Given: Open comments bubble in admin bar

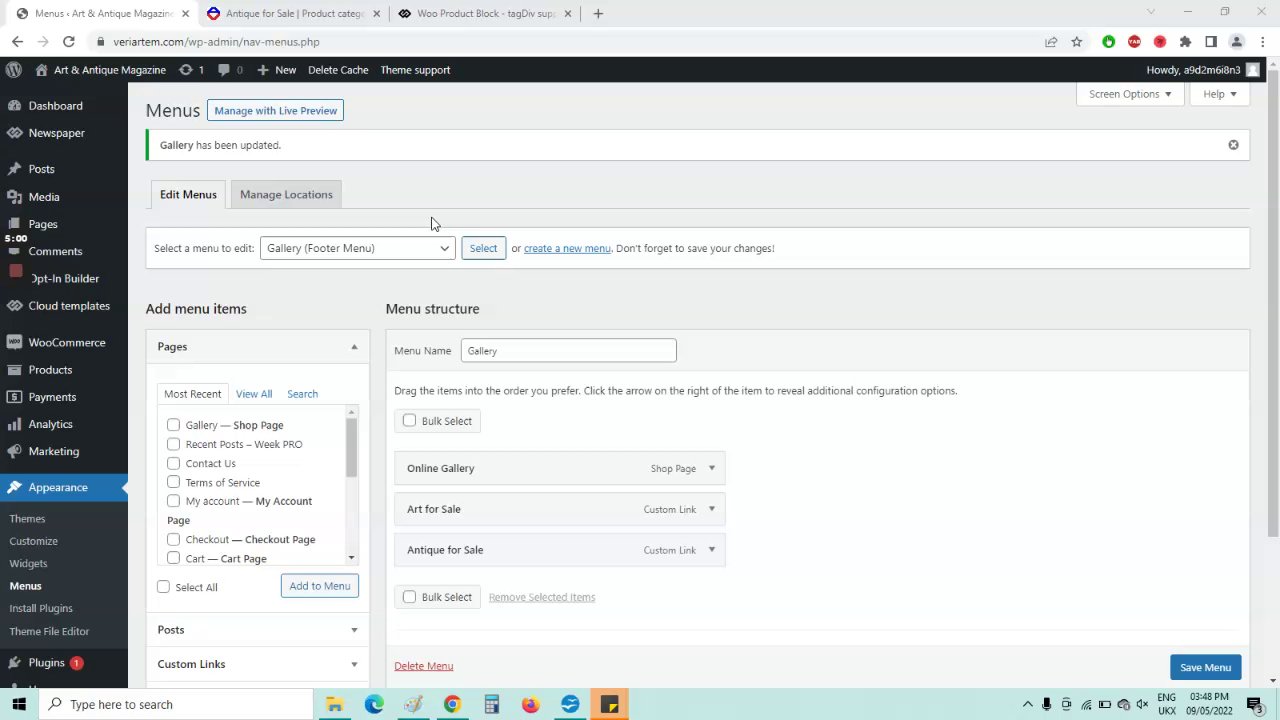Looking at the screenshot, I should pos(224,70).
